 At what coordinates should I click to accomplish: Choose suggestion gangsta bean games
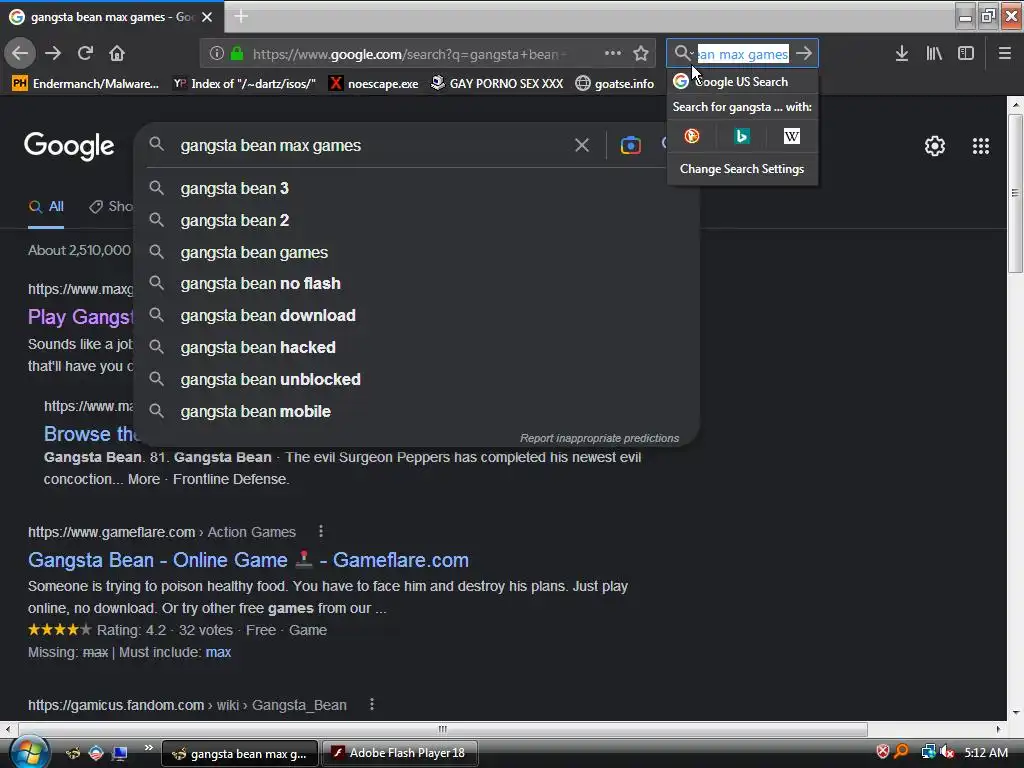418,252
